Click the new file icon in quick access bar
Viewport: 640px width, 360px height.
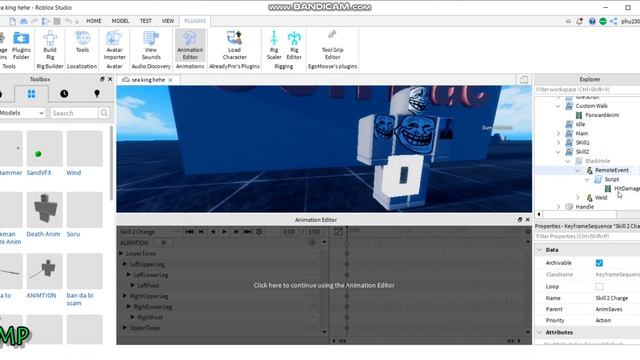12,21
